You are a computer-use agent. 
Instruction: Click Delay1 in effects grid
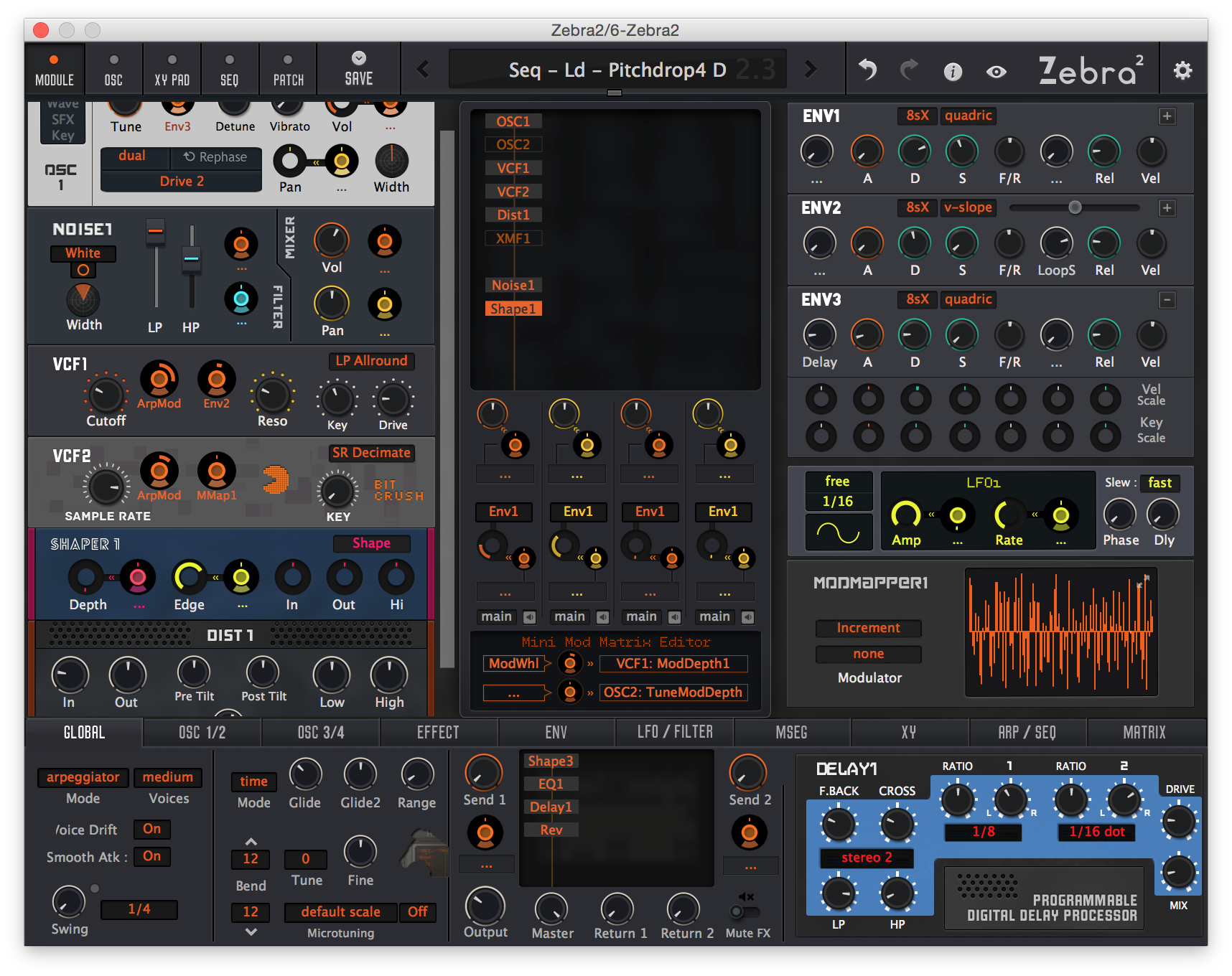point(551,807)
